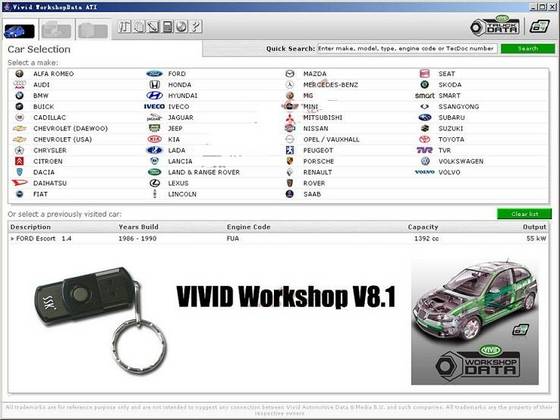
Task: Choose SKODA from the make list
Action: tap(450, 85)
